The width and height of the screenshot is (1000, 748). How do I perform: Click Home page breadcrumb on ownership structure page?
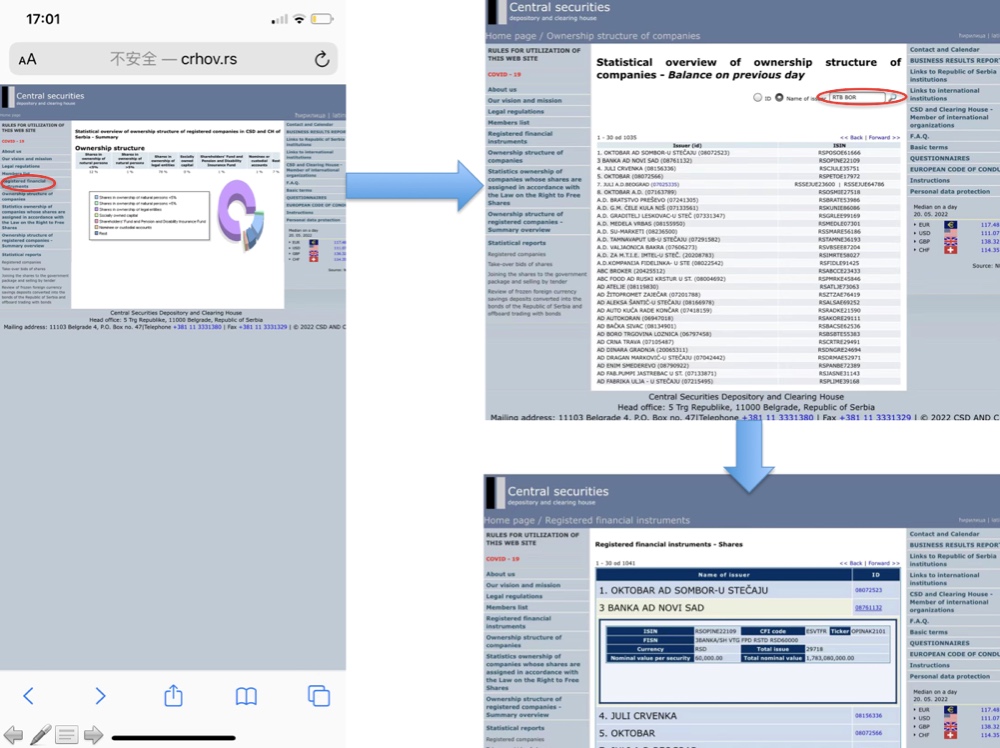[513, 36]
